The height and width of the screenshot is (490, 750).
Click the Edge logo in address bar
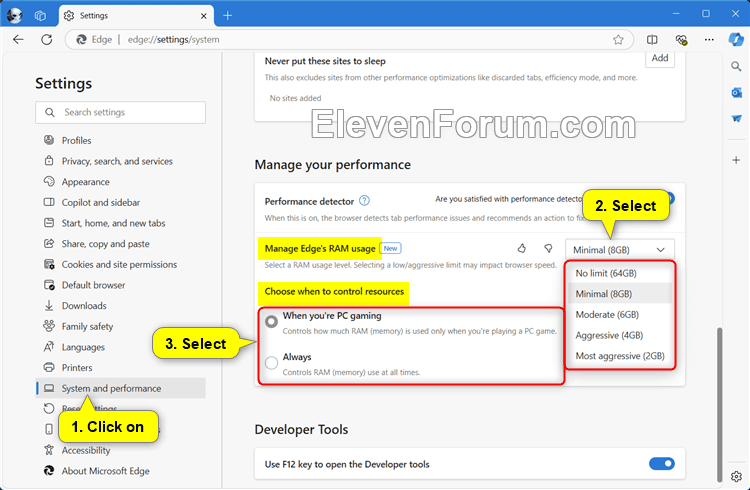[x=81, y=40]
